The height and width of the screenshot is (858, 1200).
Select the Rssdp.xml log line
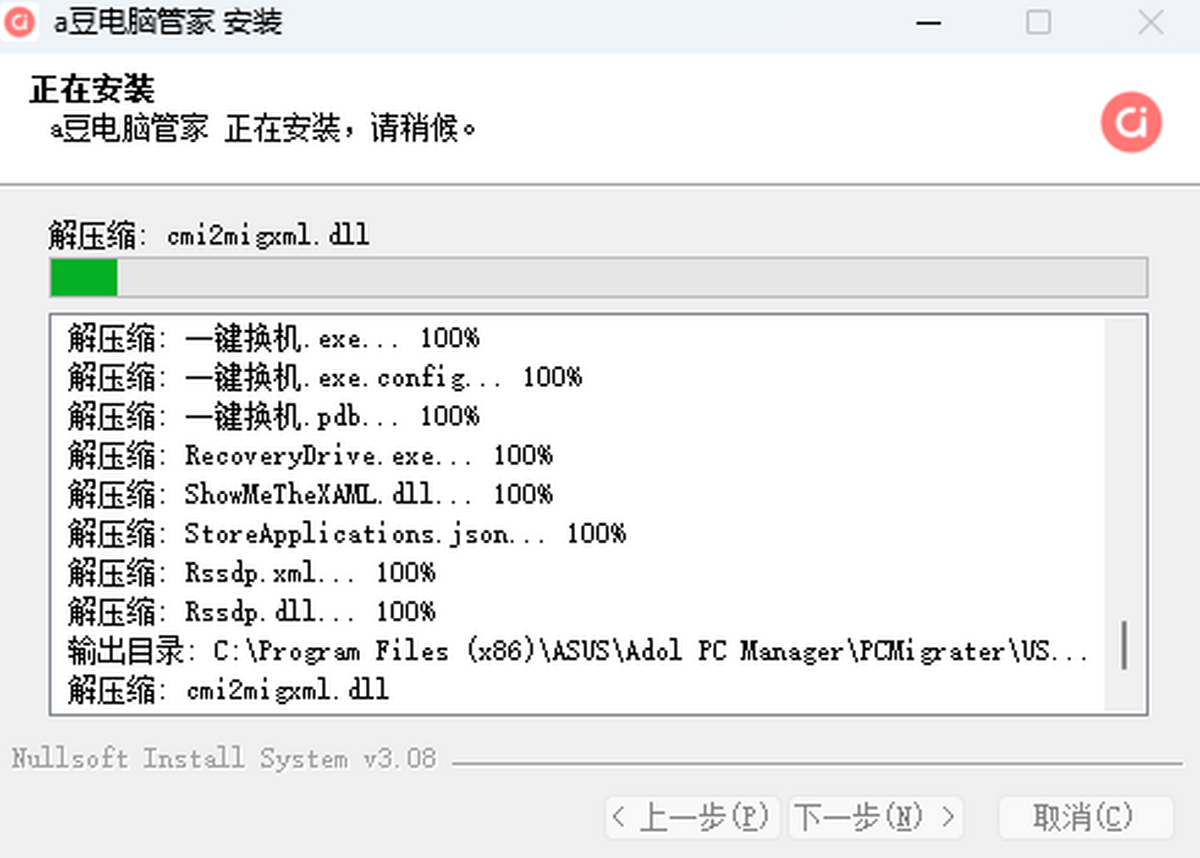point(251,572)
